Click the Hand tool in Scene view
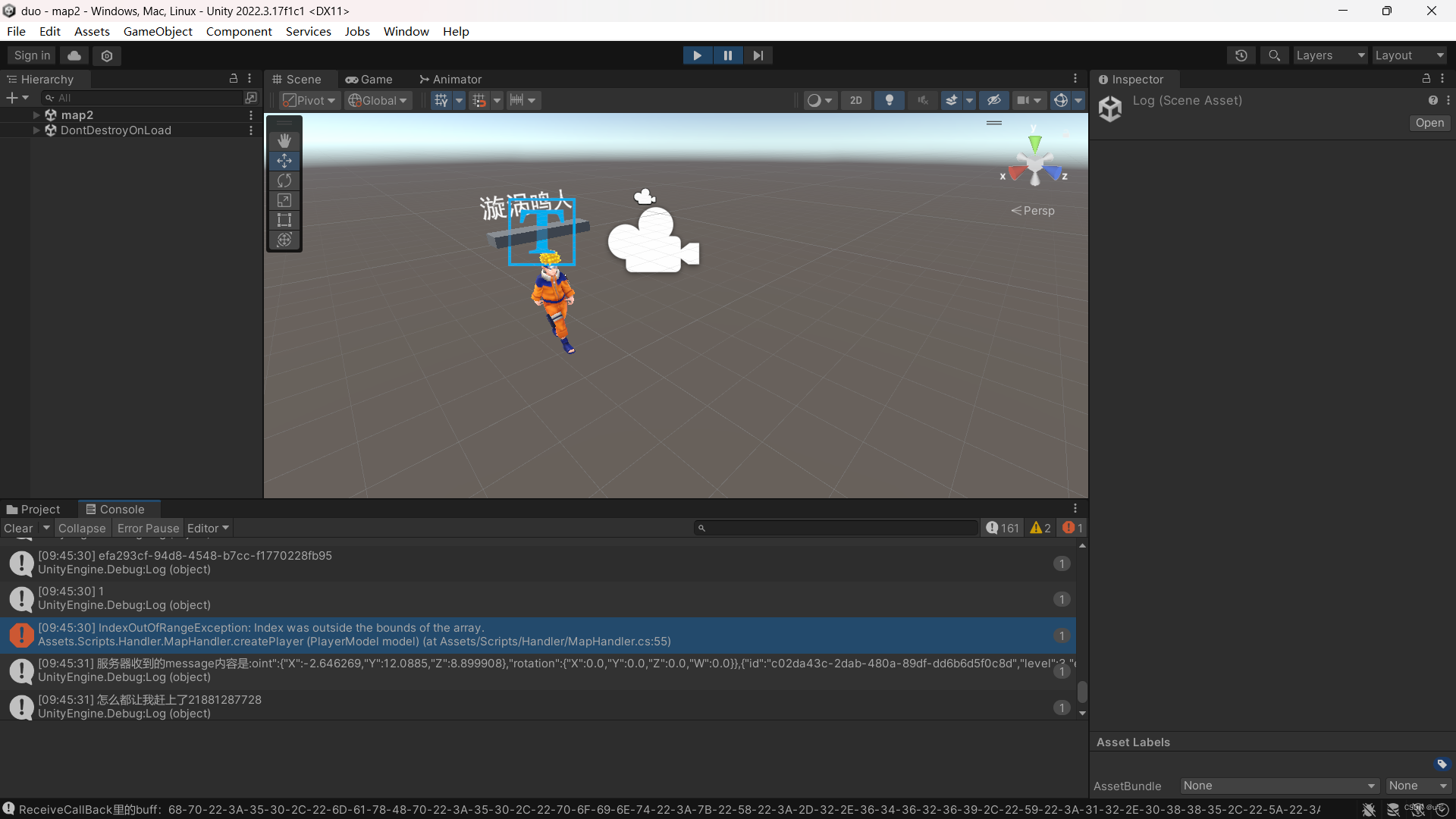 point(284,140)
